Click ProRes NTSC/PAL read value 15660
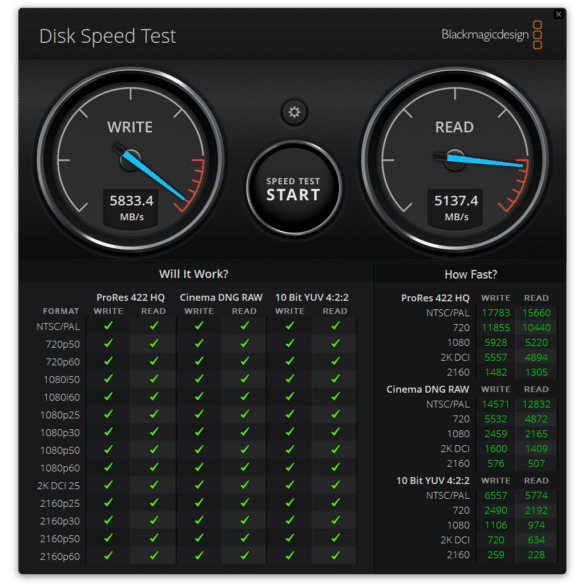This screenshot has height=585, width=585. point(536,313)
